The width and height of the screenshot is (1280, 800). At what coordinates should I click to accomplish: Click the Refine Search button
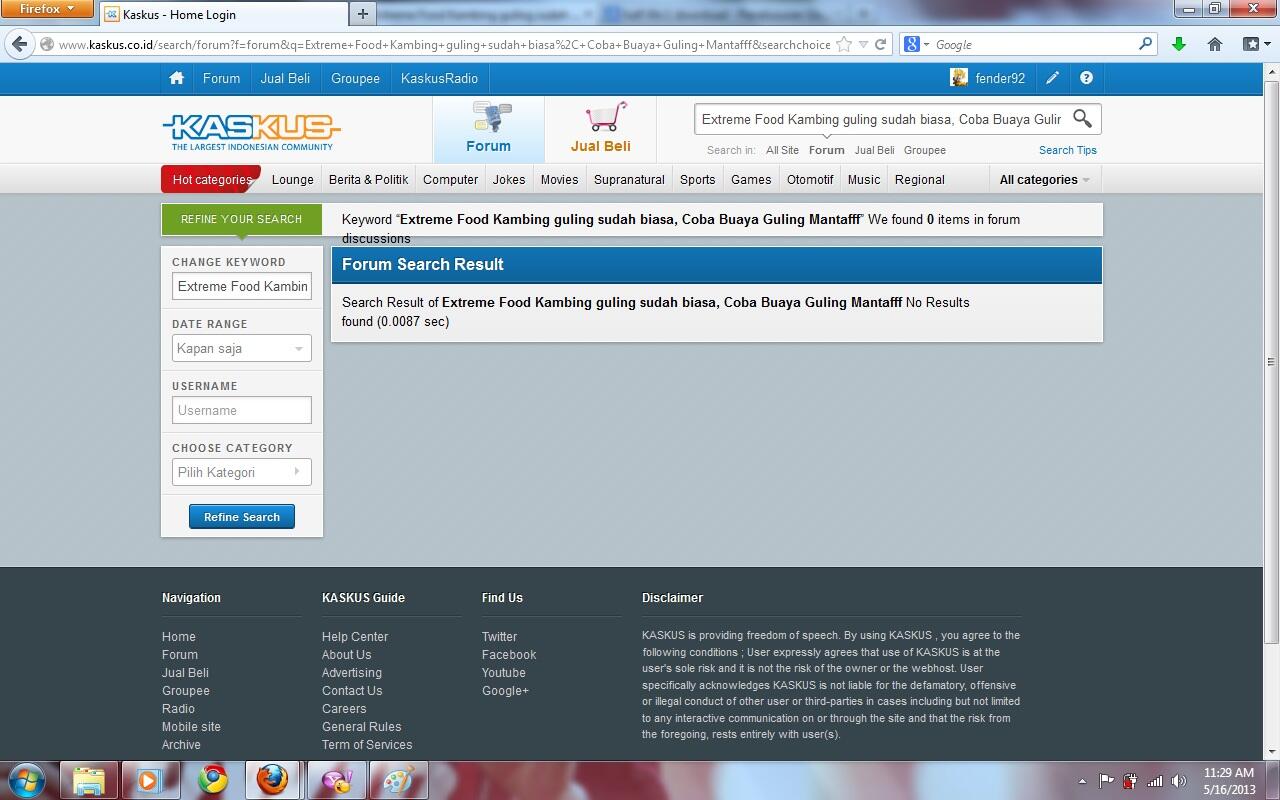pos(242,517)
